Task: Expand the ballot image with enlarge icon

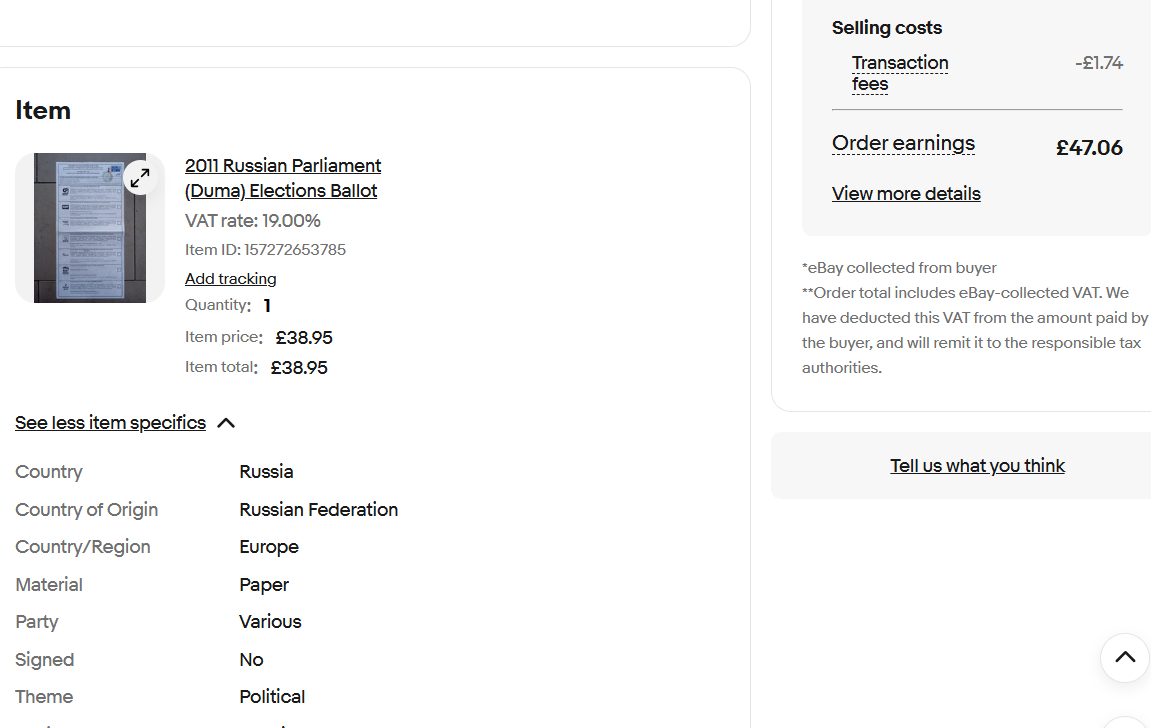Action: coord(140,178)
